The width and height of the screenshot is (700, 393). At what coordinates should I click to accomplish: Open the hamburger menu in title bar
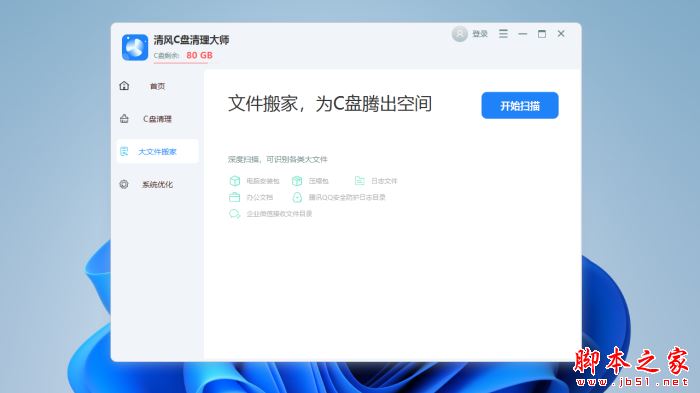coord(503,33)
